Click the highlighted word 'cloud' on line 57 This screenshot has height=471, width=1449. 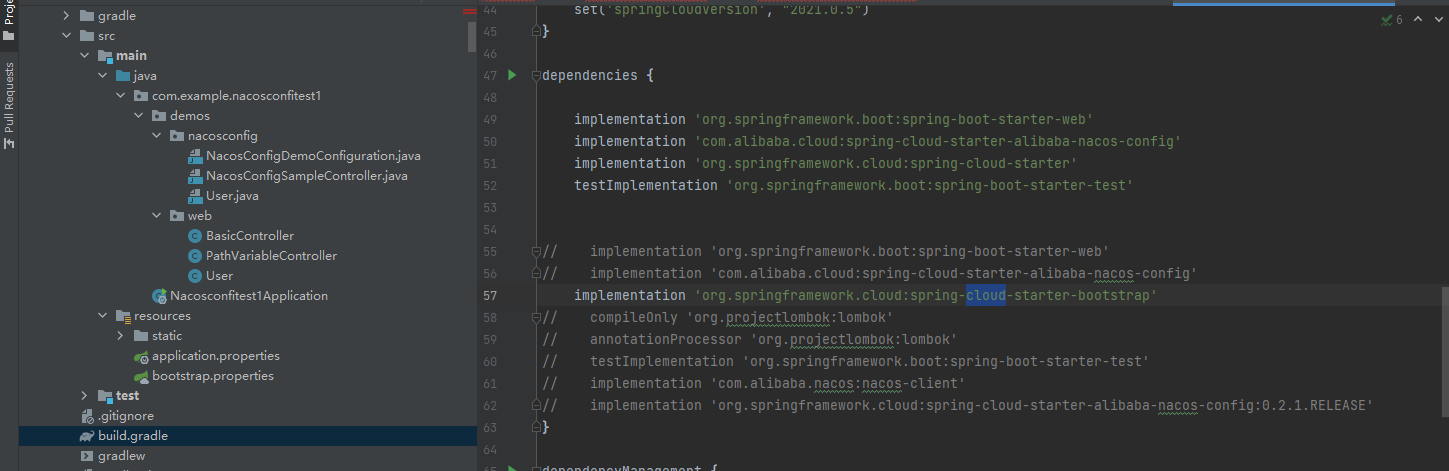click(986, 295)
